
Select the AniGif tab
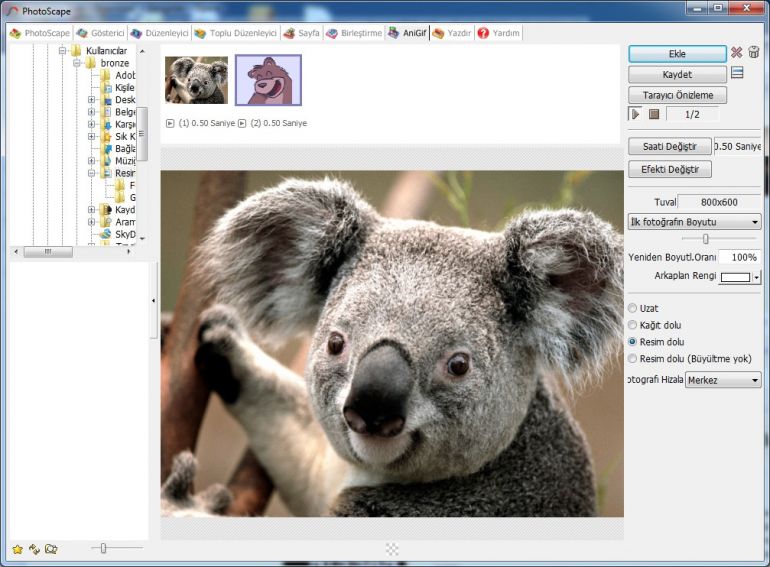point(407,33)
